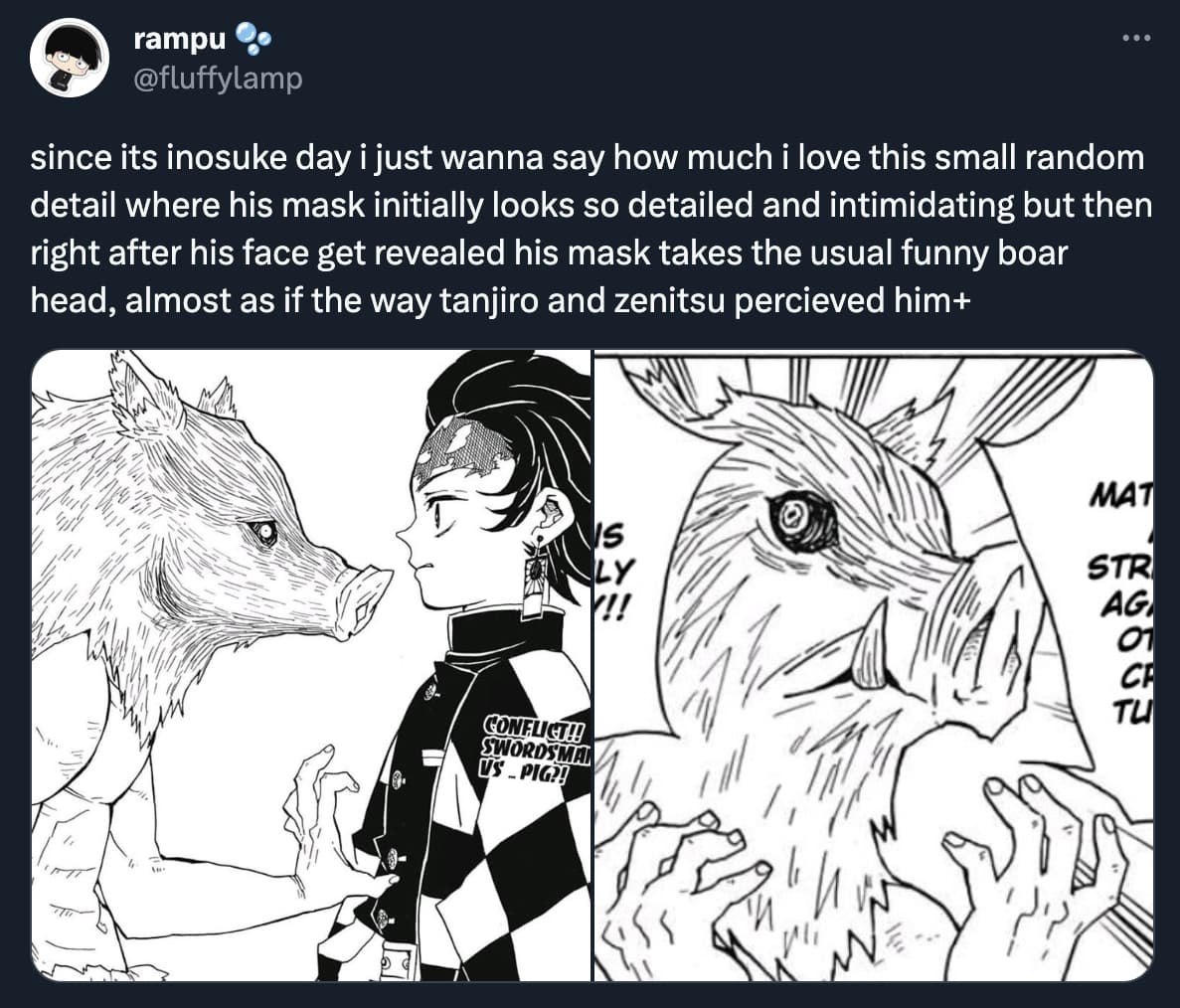Open the rampu display name link
The height and width of the screenshot is (1008, 1180).
[180, 39]
